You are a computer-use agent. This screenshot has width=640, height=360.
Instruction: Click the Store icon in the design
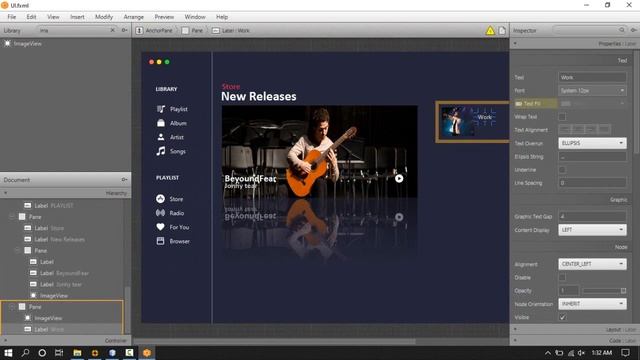pyautogui.click(x=160, y=199)
